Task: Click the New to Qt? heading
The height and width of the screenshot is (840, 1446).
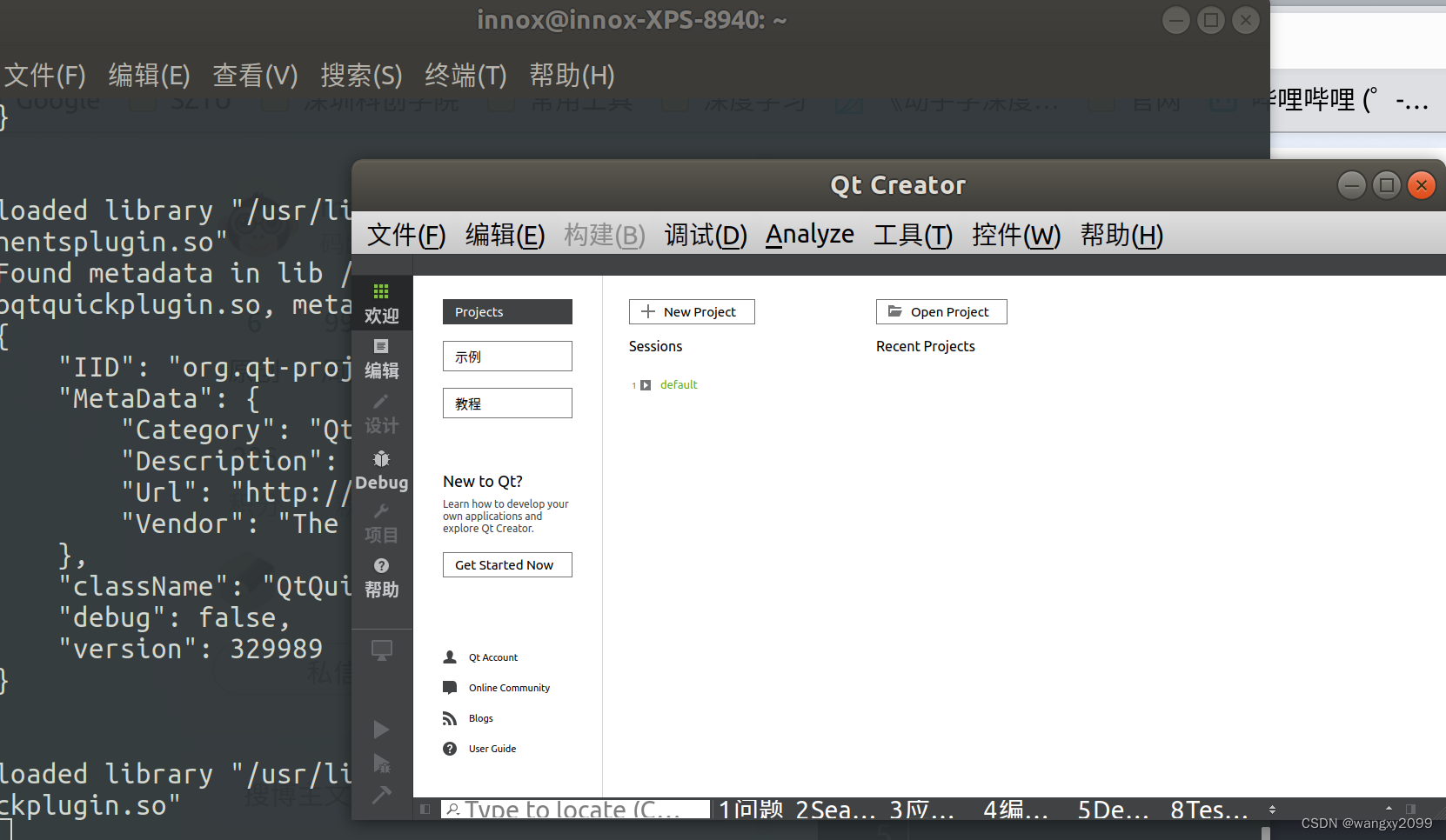Action: click(x=483, y=482)
